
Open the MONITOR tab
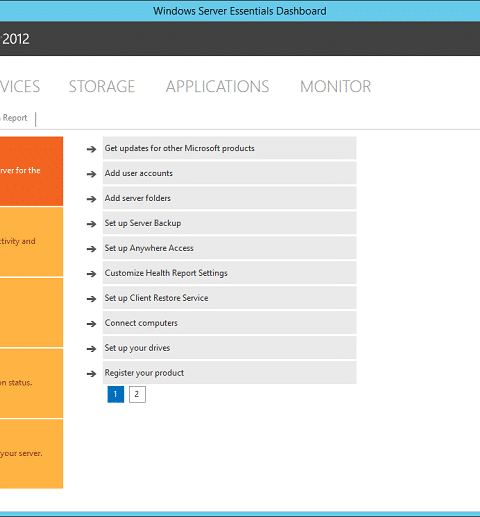pyautogui.click(x=335, y=86)
